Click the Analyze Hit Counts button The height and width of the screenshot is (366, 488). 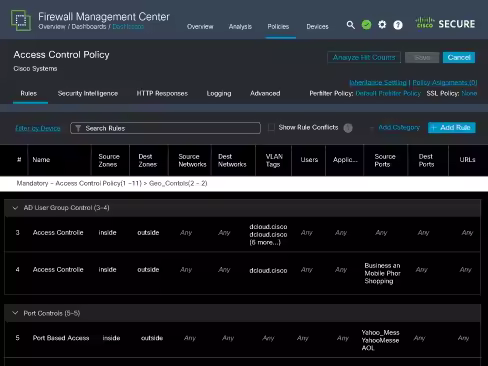point(364,57)
